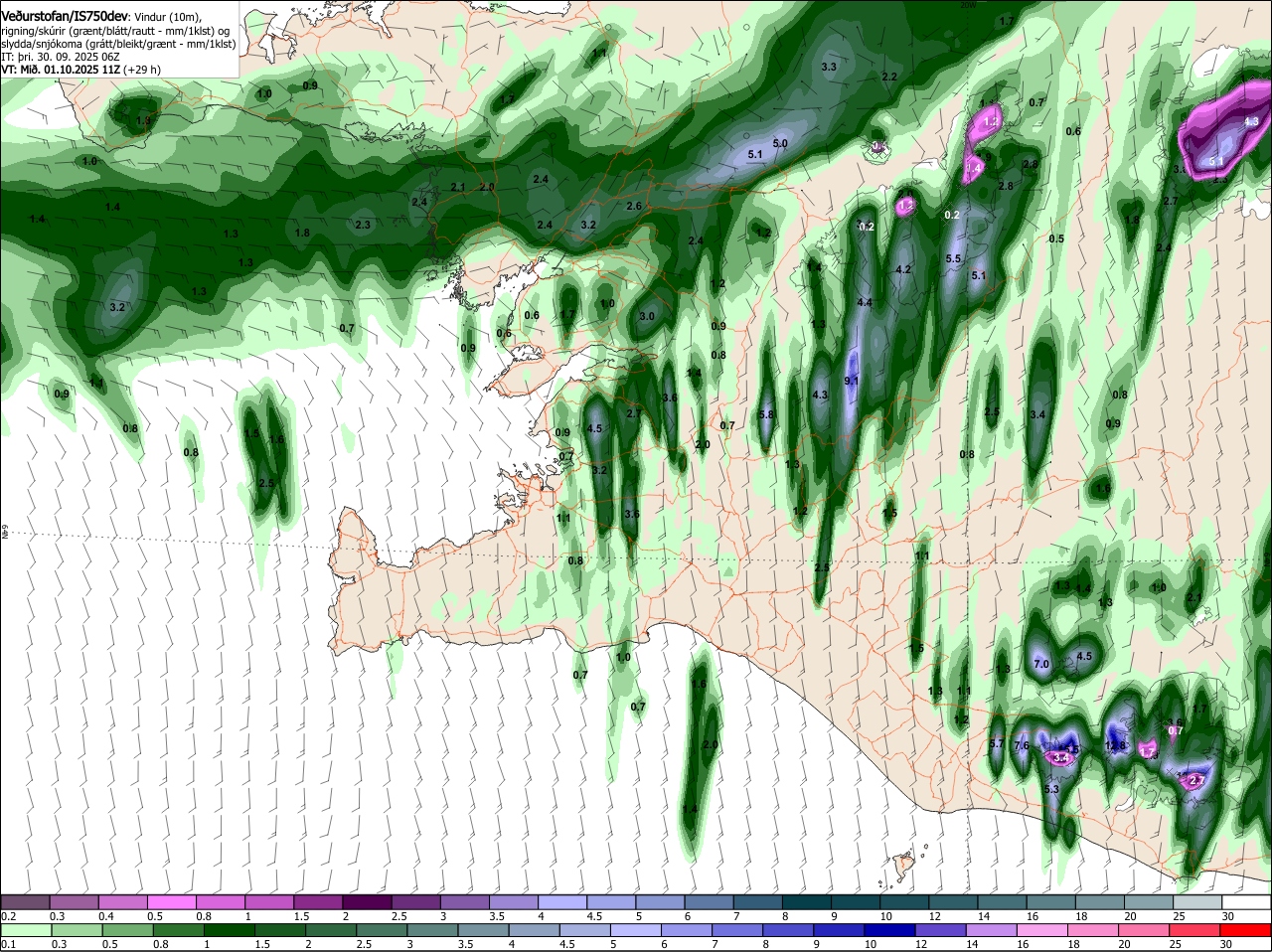
Task: Click the 5.7 precipitation value on the map
Action: point(997,743)
